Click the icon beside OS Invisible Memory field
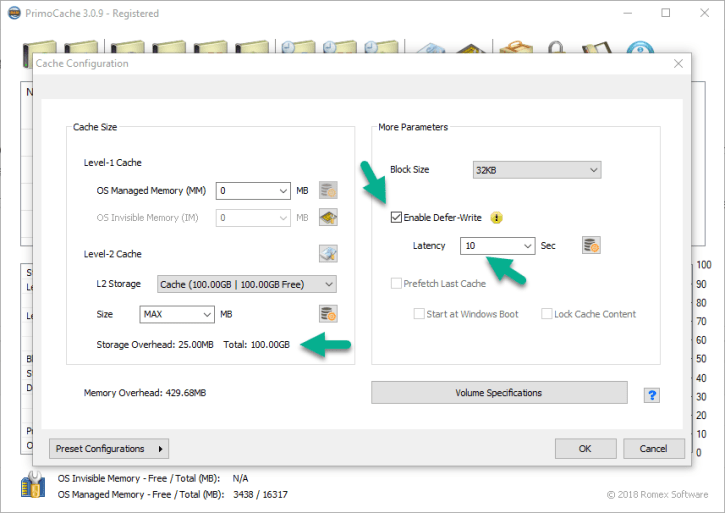 tap(327, 217)
